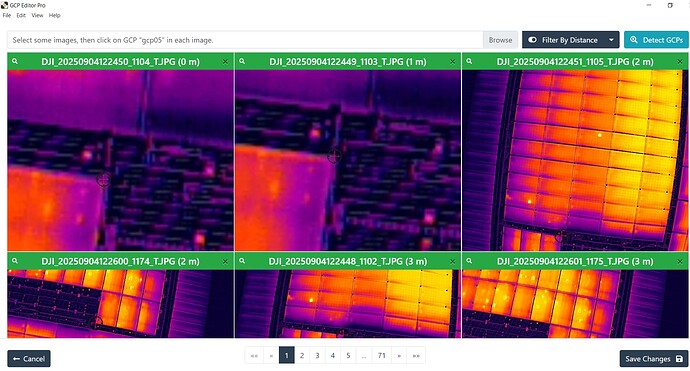Click the ellipsis in pagination
Image resolution: width=690 pixels, height=371 pixels.
364,355
